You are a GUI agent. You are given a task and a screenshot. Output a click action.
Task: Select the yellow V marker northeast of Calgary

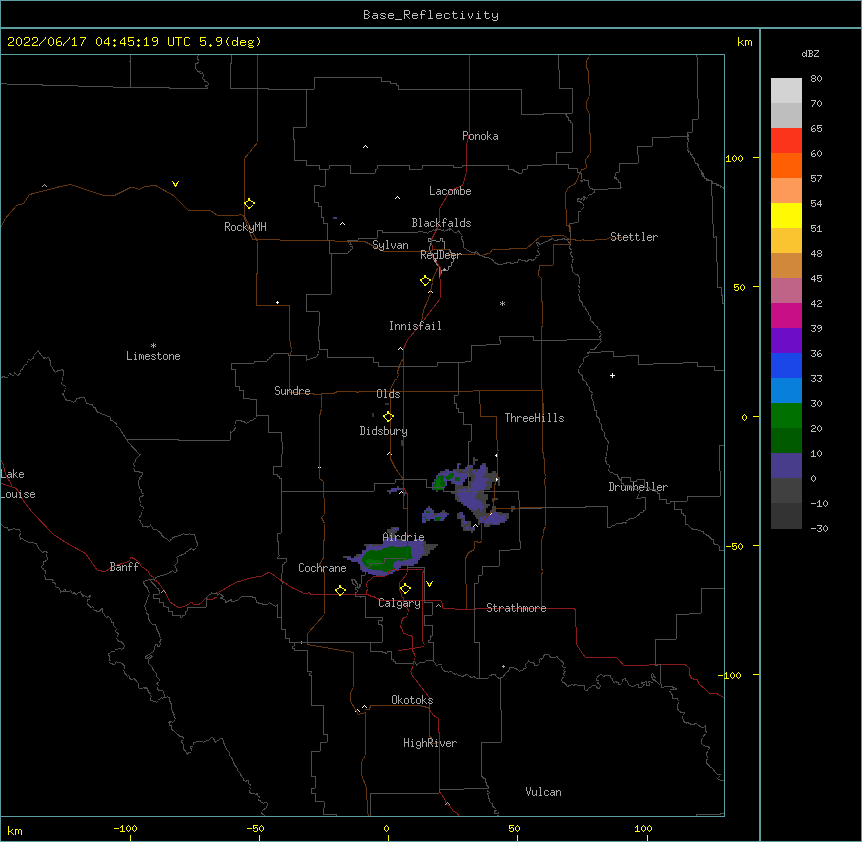(429, 584)
